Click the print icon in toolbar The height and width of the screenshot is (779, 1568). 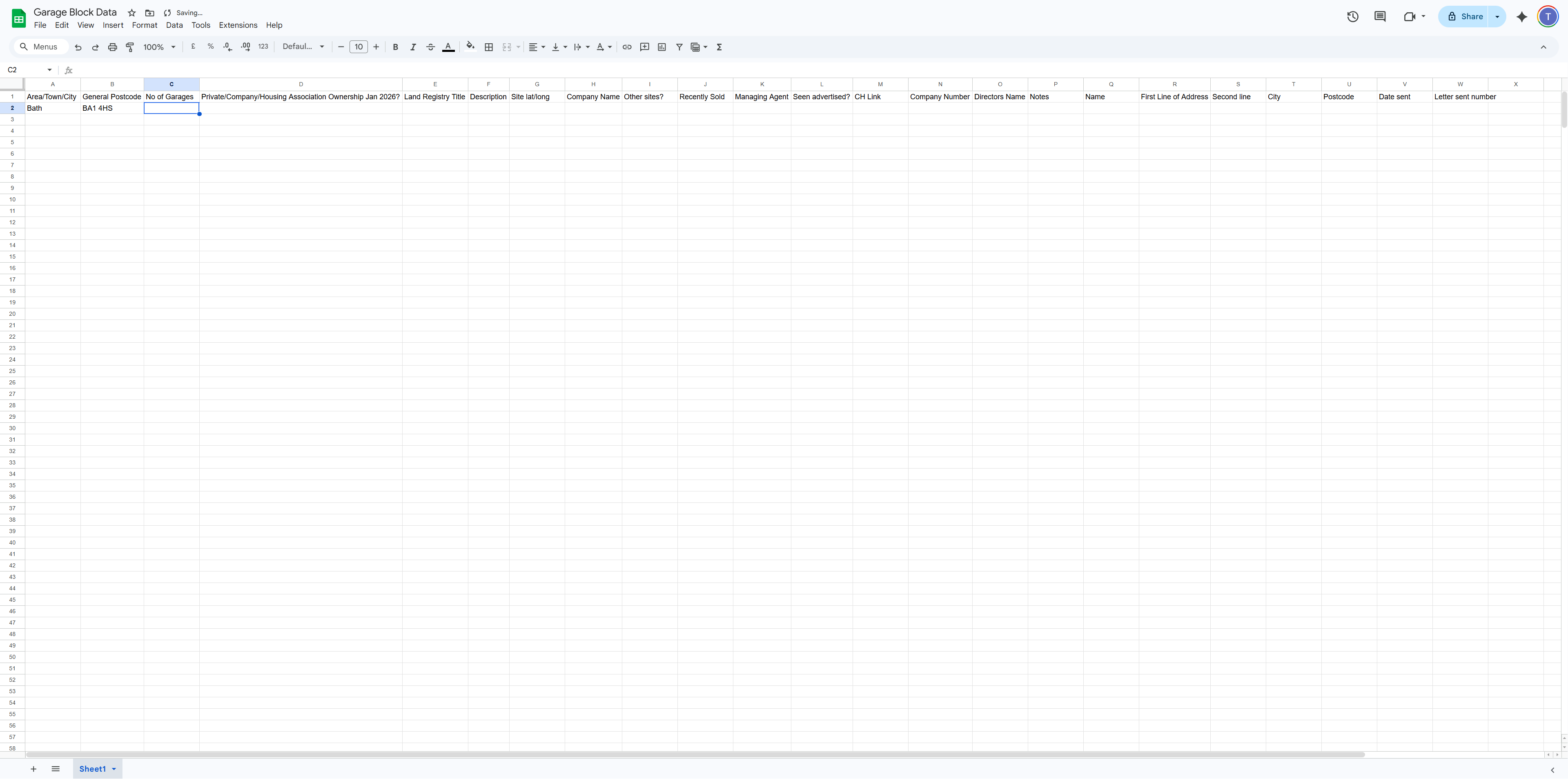[x=113, y=47]
